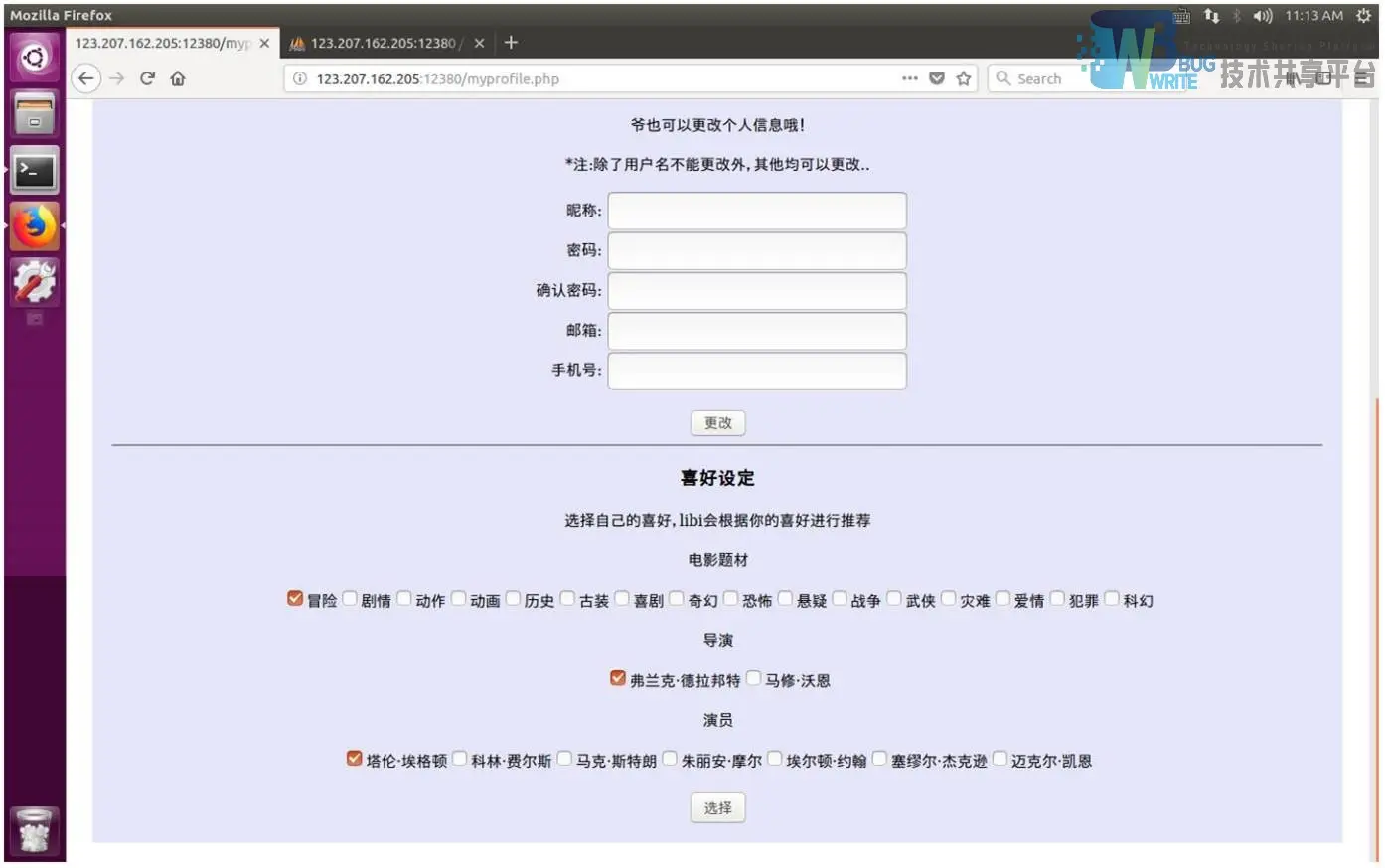1385x868 pixels.
Task: Check the 悬疑 genre checkbox
Action: click(785, 598)
